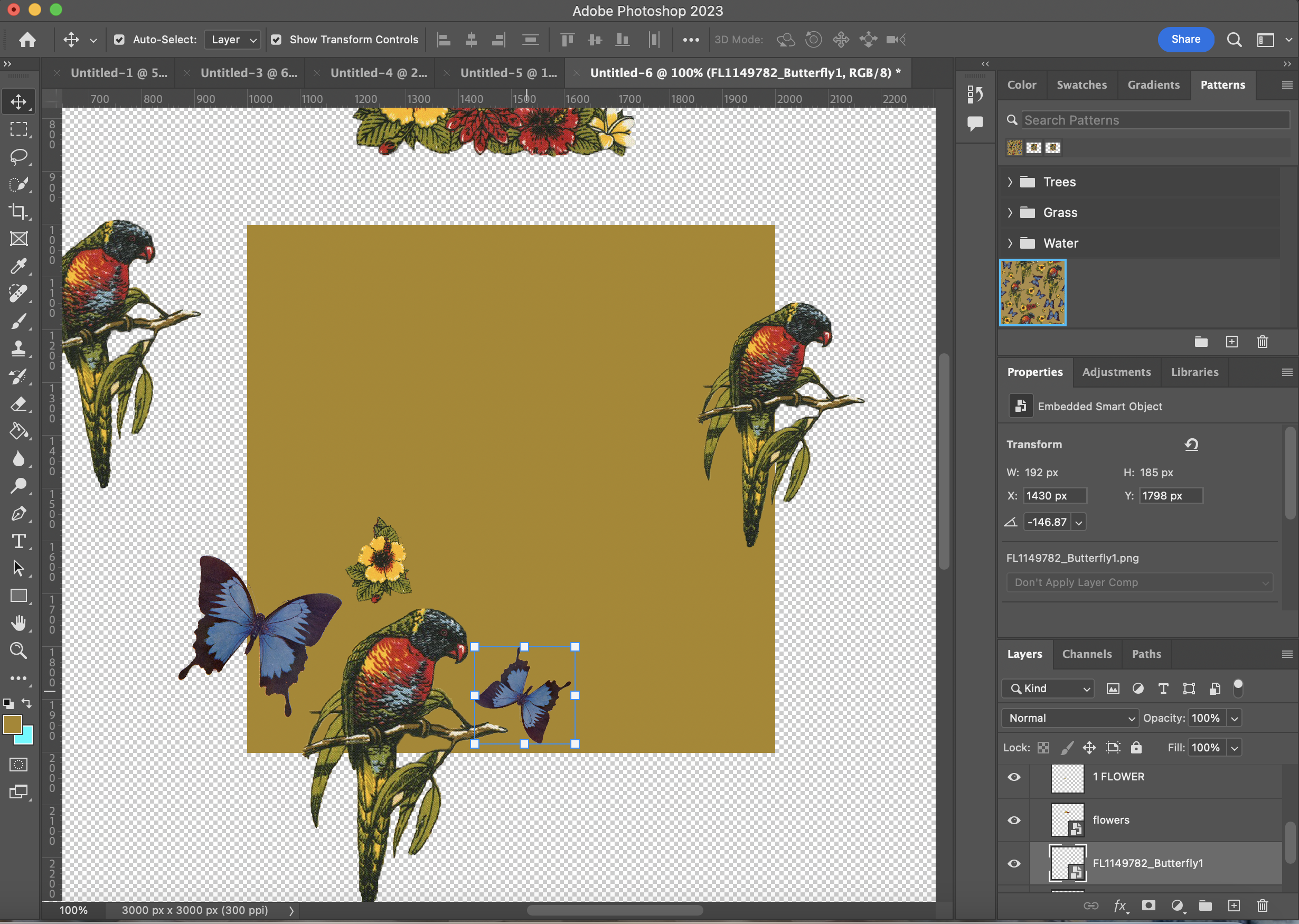Open the Untitled-4 document tab
Image resolution: width=1299 pixels, height=924 pixels.
379,73
